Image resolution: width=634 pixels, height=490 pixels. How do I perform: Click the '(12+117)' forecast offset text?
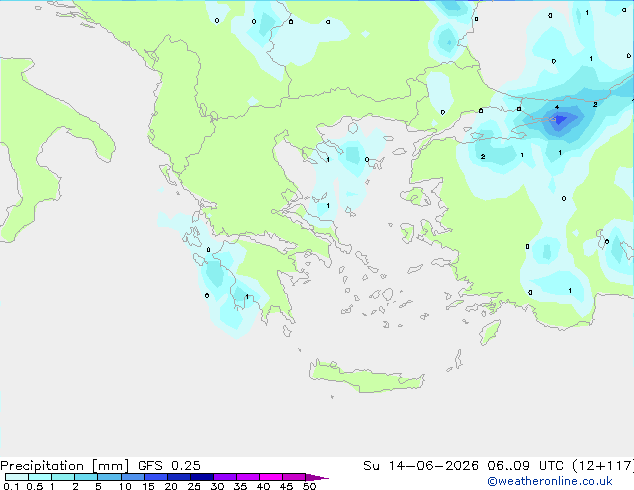602,466
